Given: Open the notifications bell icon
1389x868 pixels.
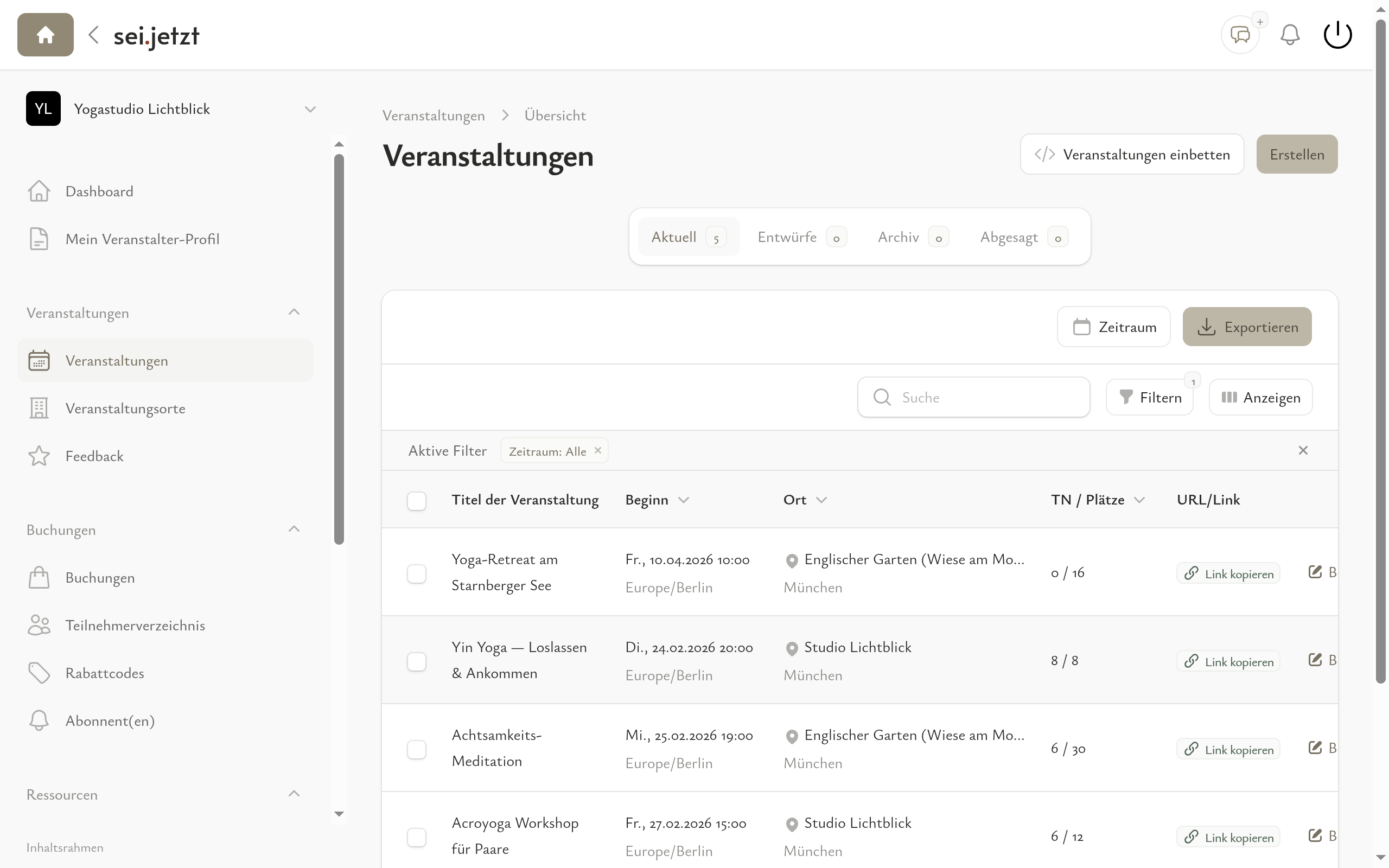Looking at the screenshot, I should point(1290,35).
